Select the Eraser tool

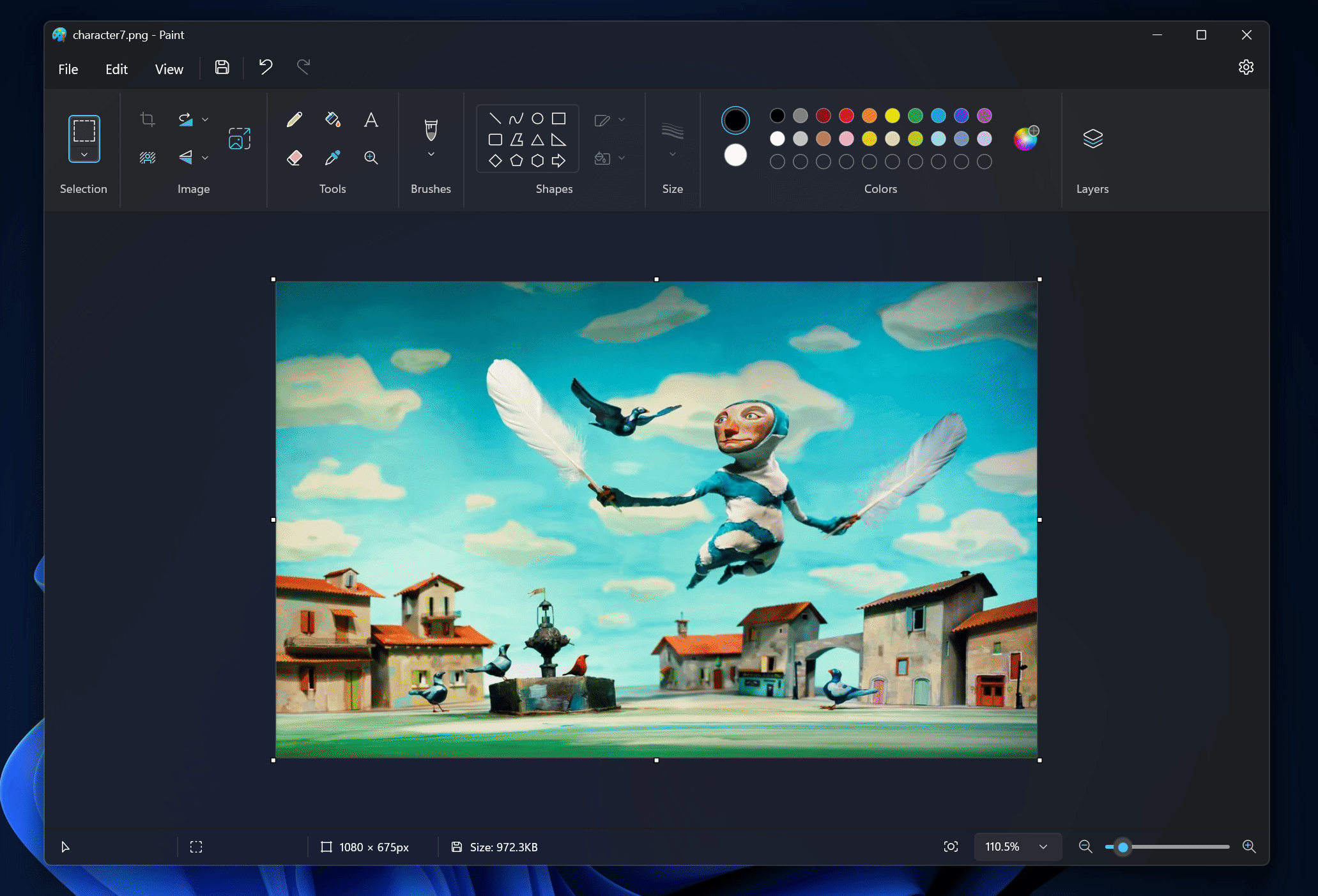[x=294, y=157]
